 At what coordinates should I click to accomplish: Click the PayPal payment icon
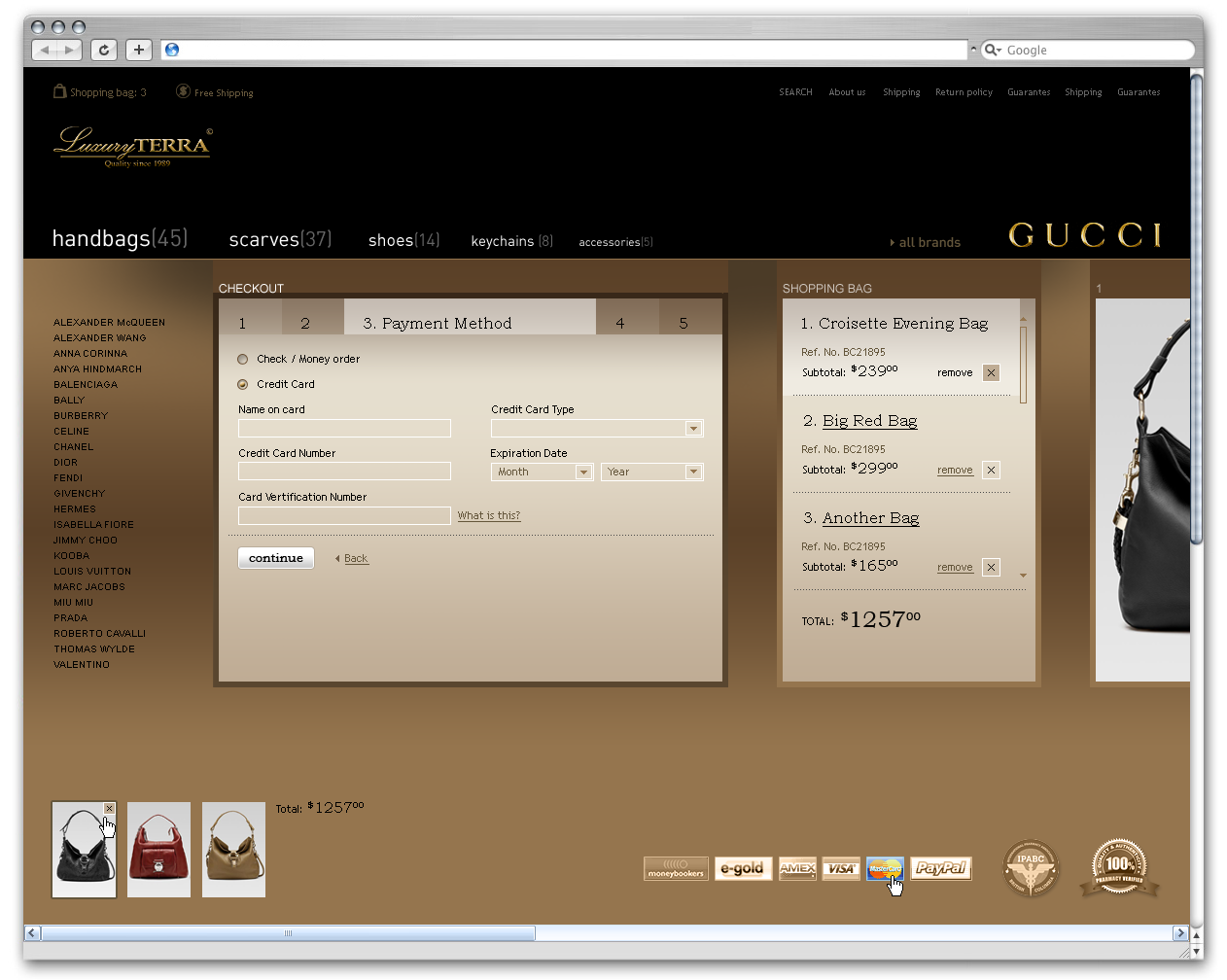click(x=941, y=868)
